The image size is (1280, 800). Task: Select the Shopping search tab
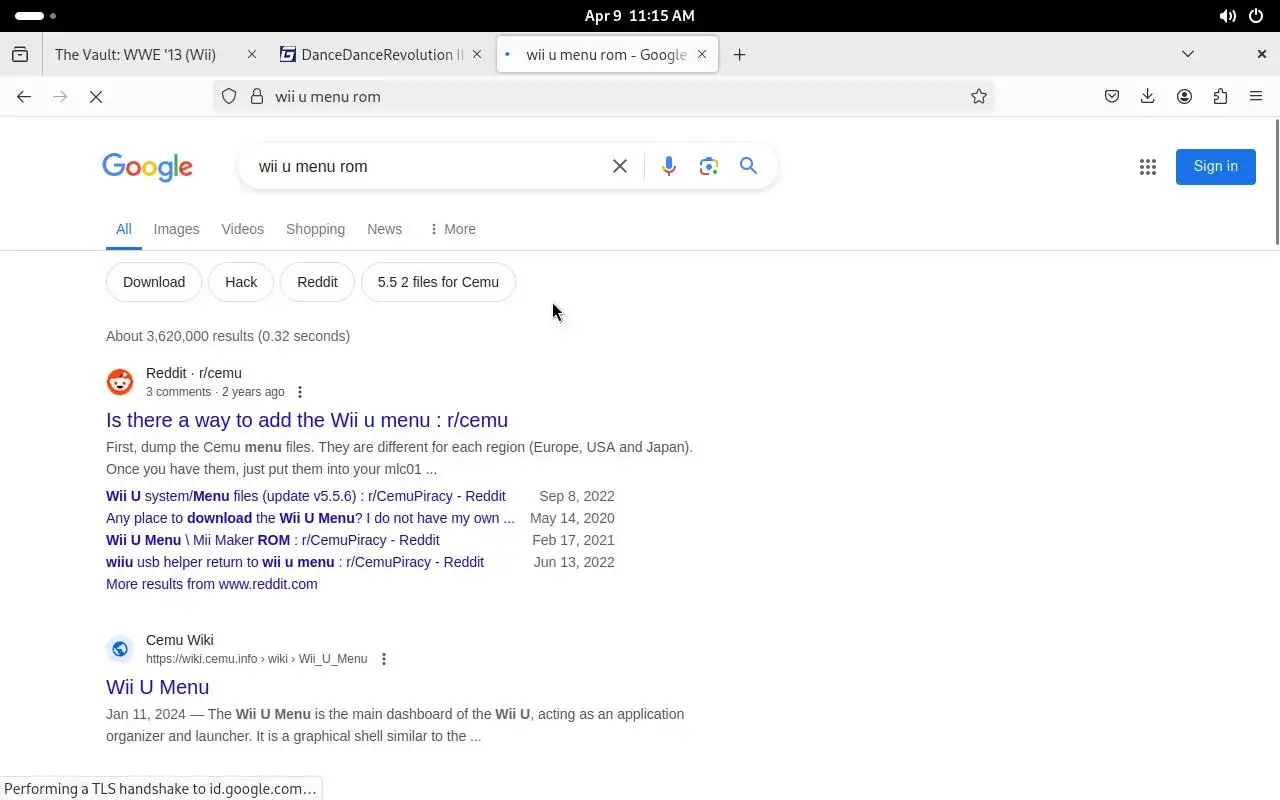315,229
